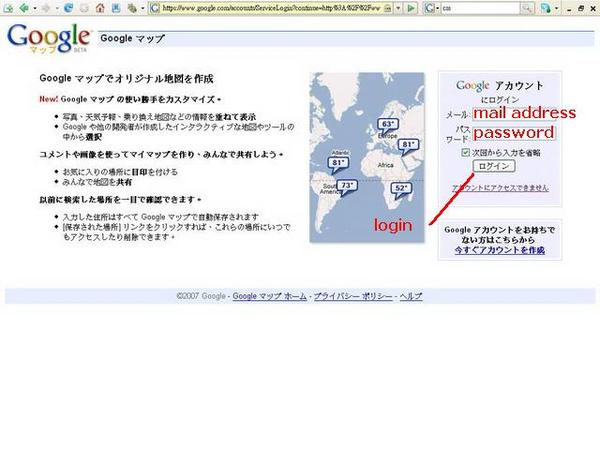Restore down the browser window
The height and width of the screenshot is (450, 600).
[x=581, y=8]
